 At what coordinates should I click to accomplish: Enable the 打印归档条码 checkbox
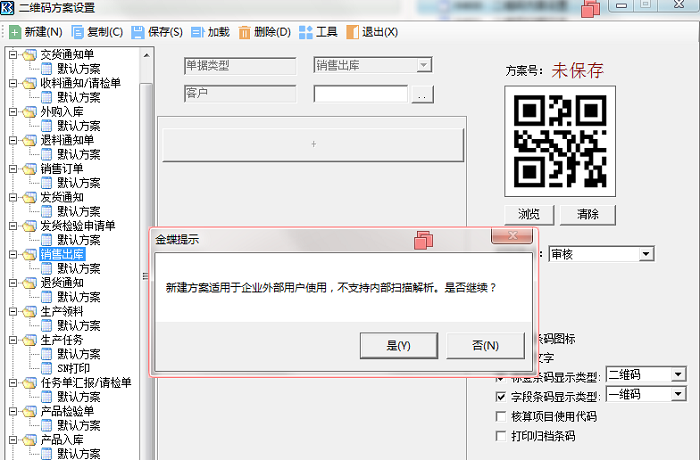pos(502,436)
